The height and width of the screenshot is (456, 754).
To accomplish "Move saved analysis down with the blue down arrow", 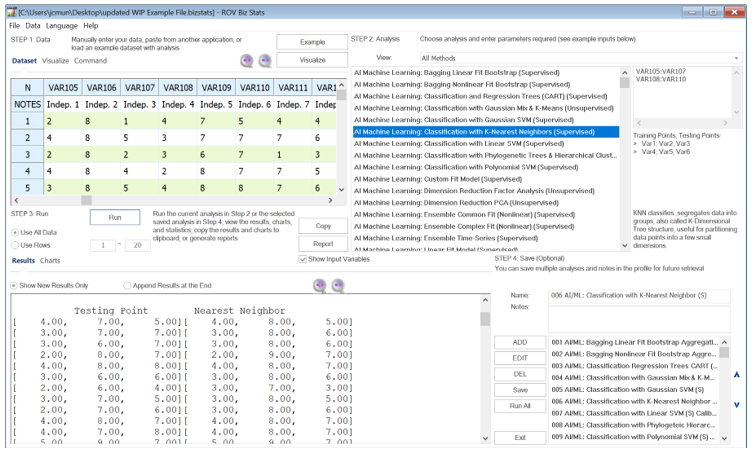I will pos(737,405).
